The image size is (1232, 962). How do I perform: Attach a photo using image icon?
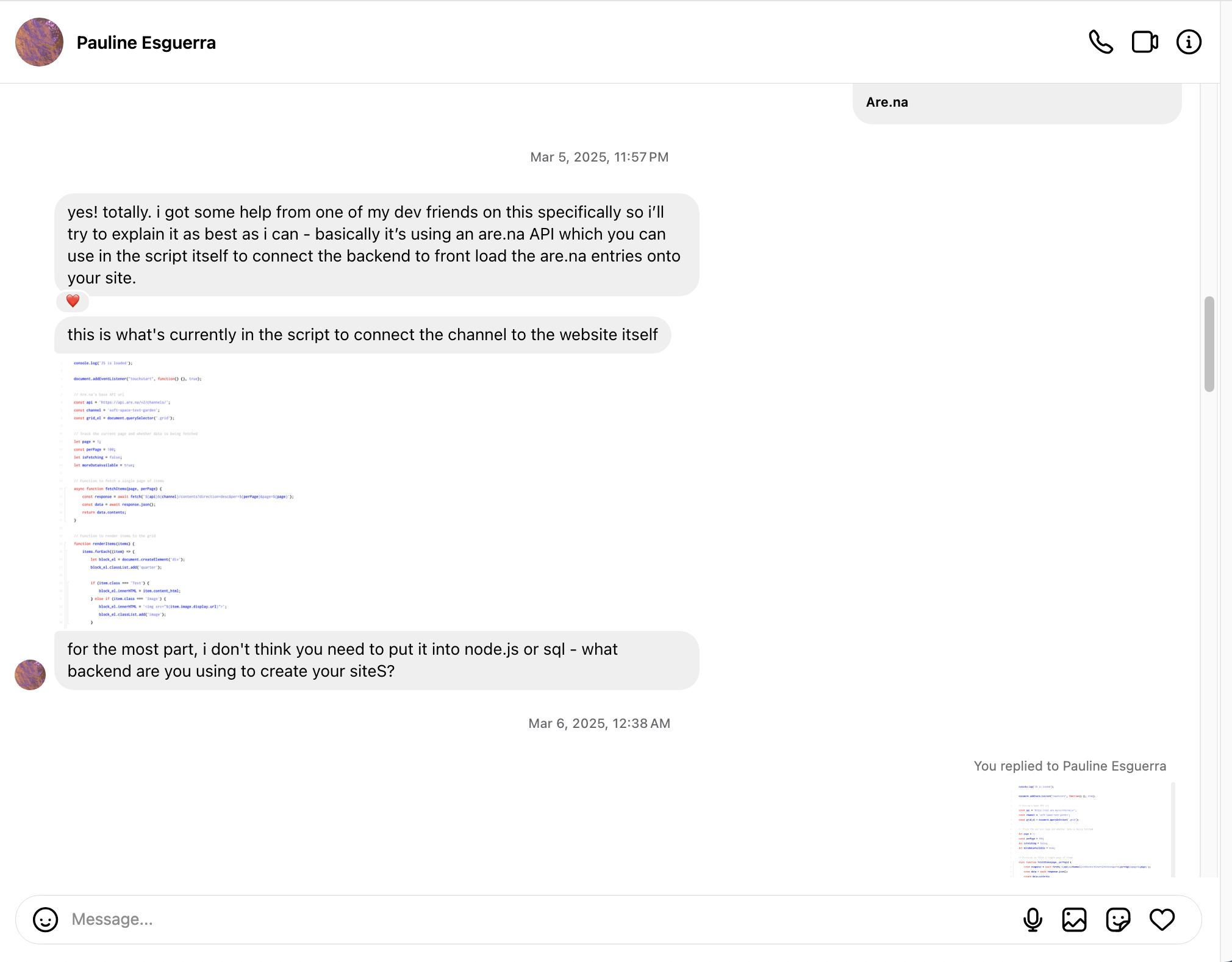1074,919
